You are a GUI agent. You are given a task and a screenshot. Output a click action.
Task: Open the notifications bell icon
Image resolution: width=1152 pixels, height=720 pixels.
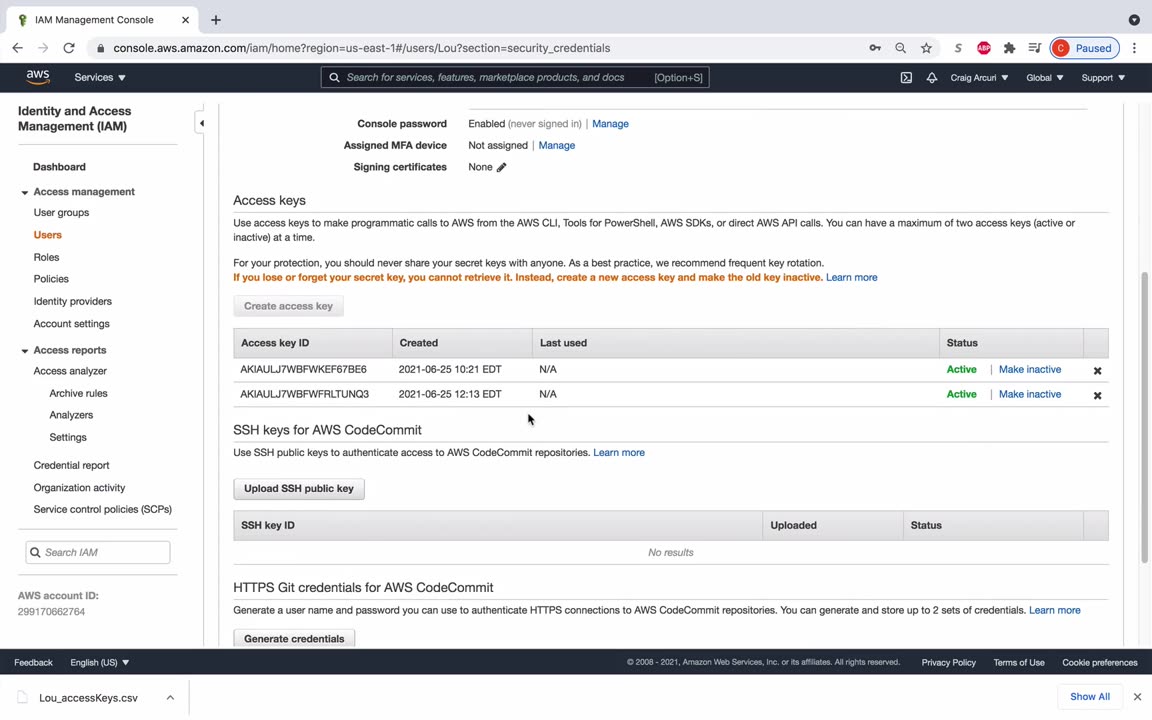pyautogui.click(x=931, y=77)
